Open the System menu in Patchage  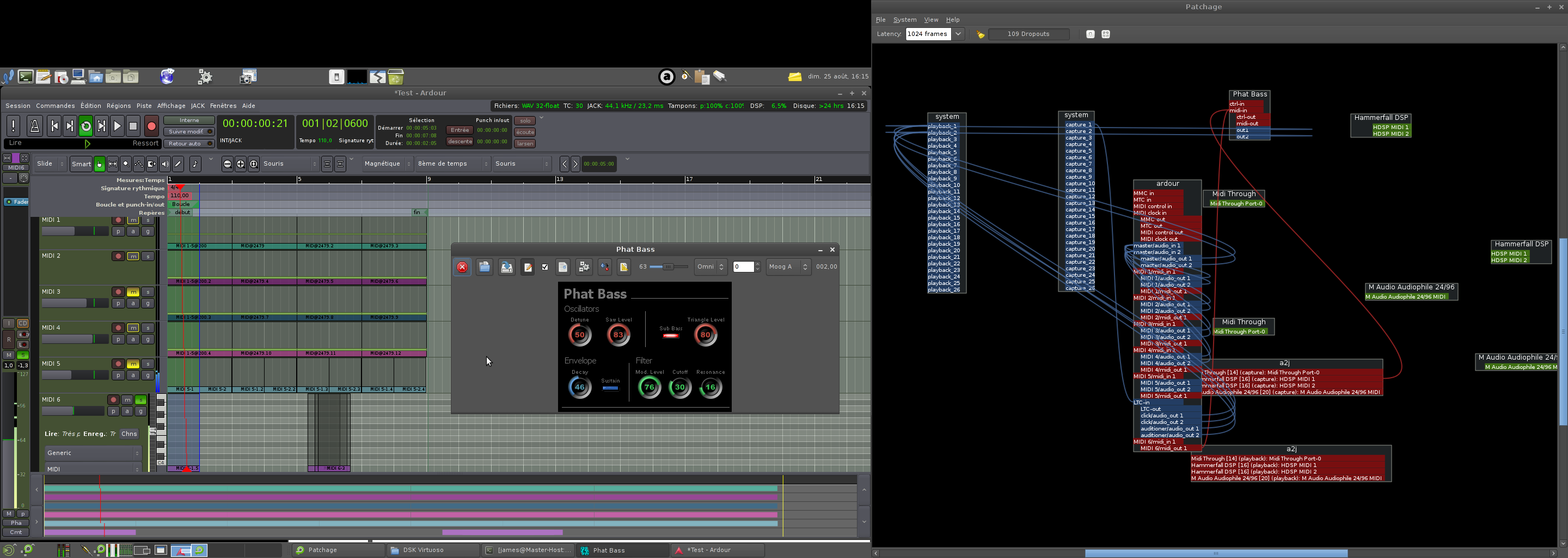coord(904,20)
